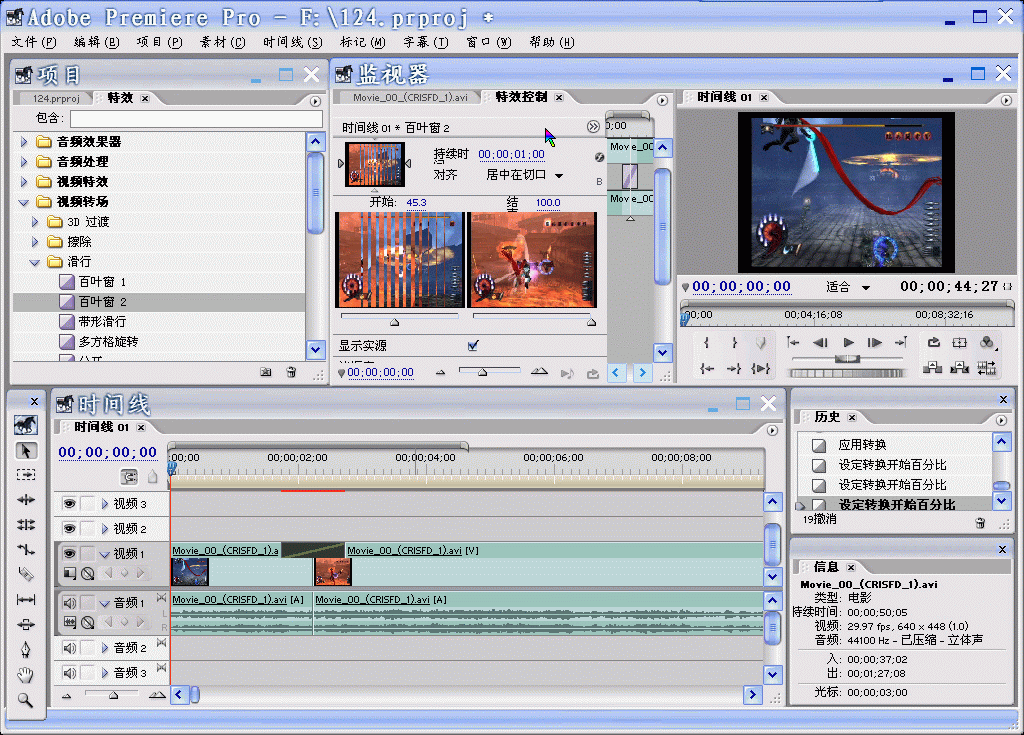
Task: Open the 字幕 menu
Action: pyautogui.click(x=426, y=42)
